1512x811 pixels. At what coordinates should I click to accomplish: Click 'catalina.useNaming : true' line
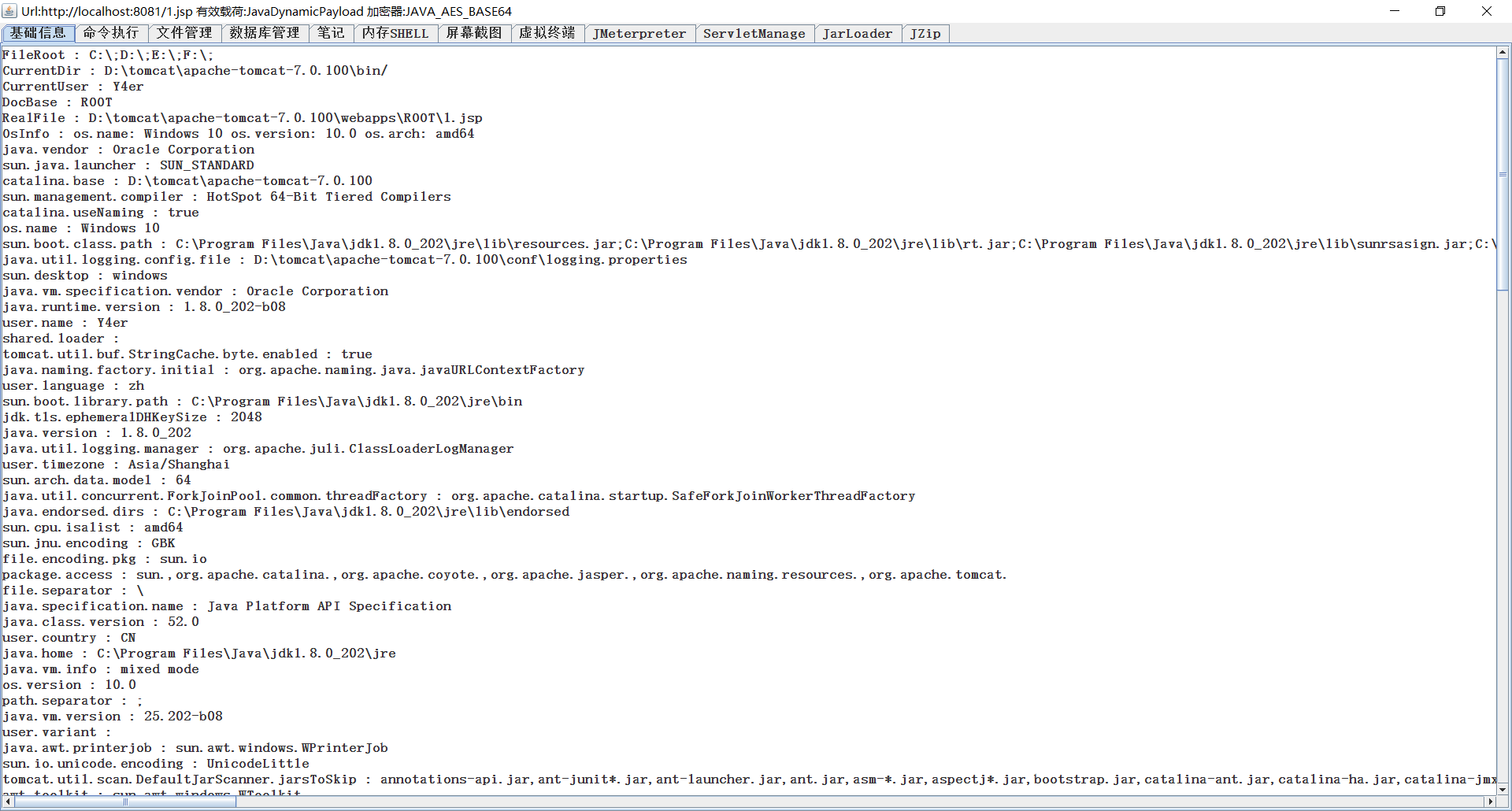click(x=101, y=213)
